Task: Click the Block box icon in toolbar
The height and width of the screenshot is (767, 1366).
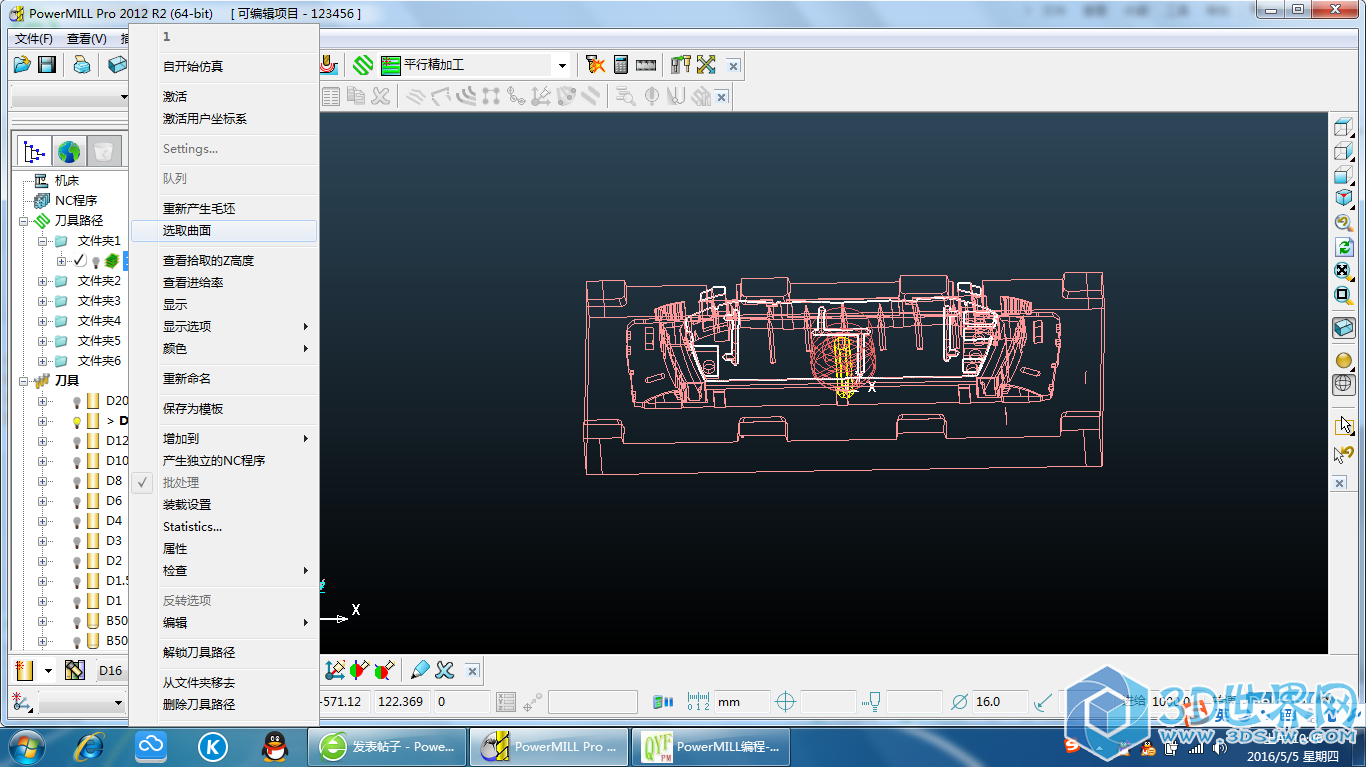Action: pos(118,65)
